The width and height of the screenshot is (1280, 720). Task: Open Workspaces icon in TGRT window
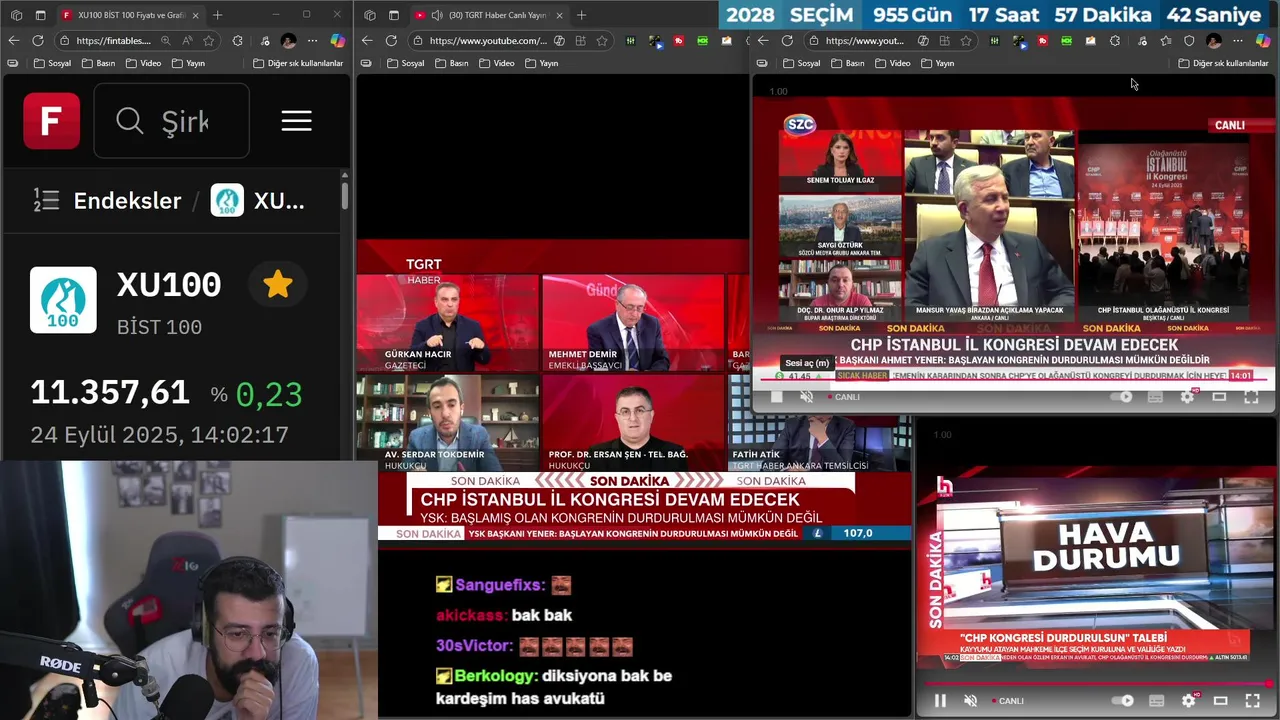click(369, 15)
